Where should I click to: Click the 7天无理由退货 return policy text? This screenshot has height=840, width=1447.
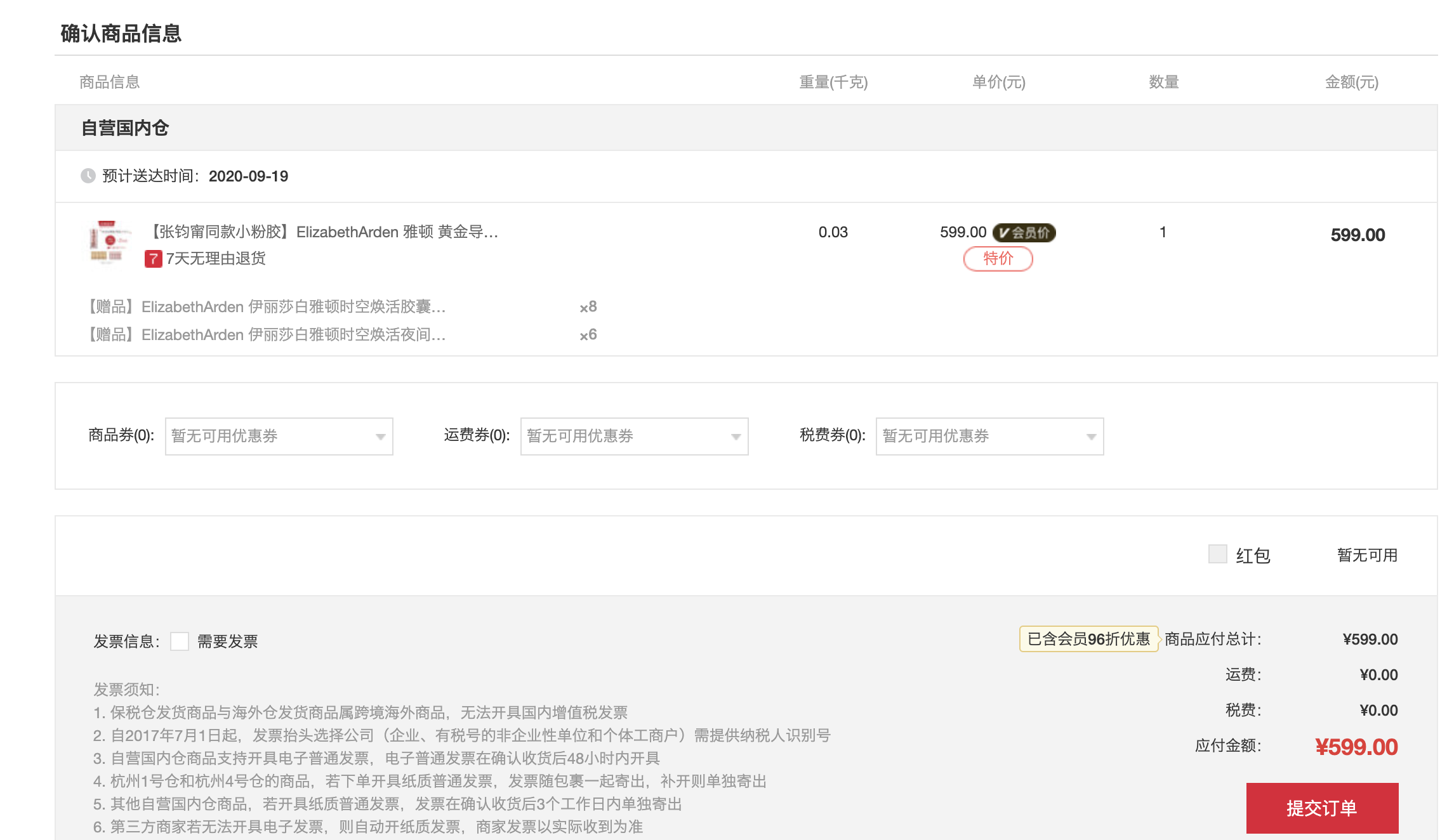(216, 259)
